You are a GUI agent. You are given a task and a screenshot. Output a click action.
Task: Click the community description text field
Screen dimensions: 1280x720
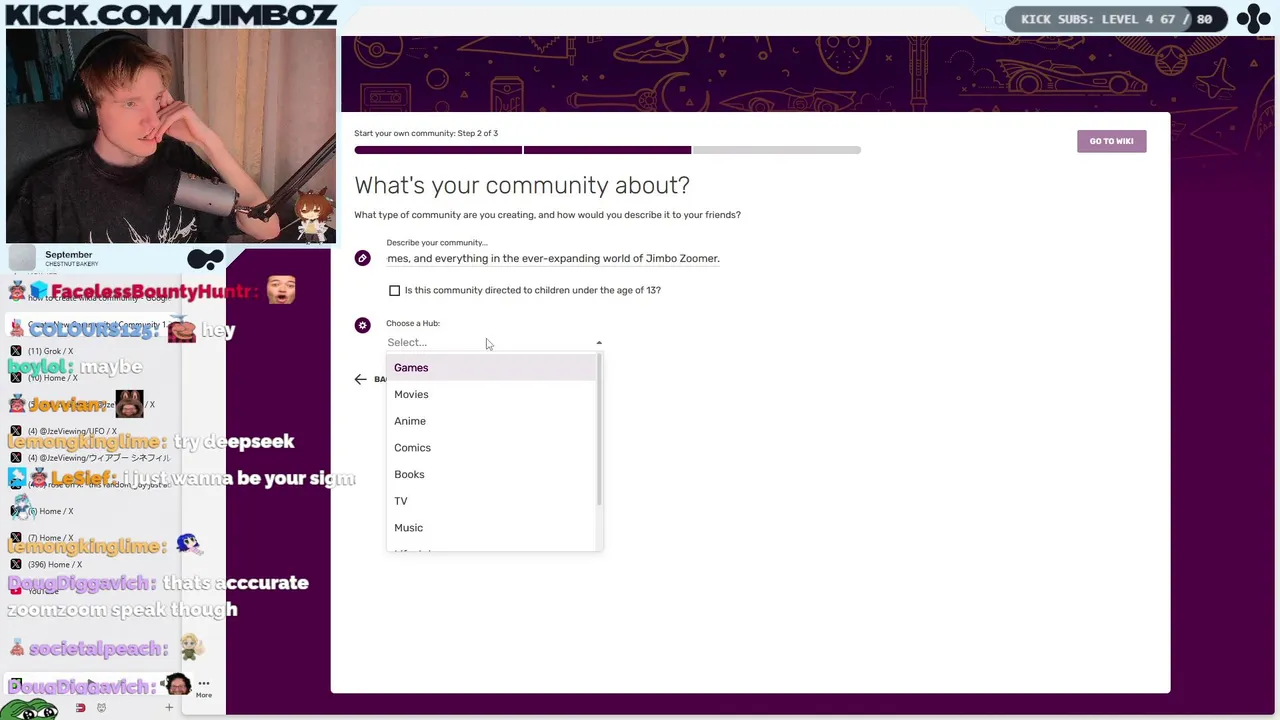coord(553,258)
